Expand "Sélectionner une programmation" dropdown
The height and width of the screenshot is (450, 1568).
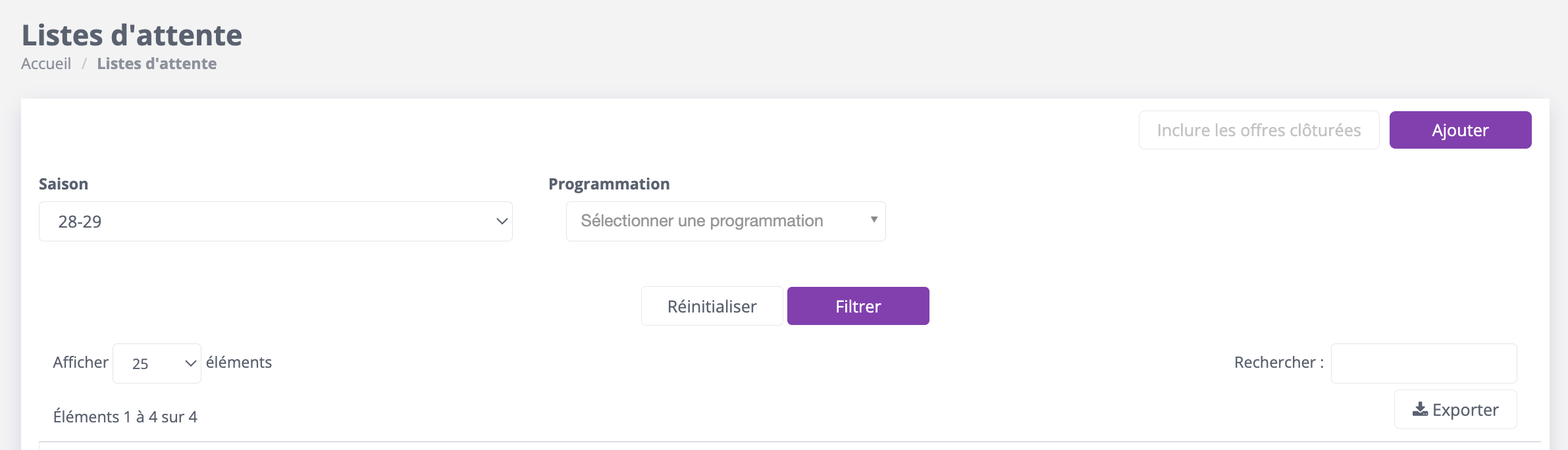[x=725, y=221]
